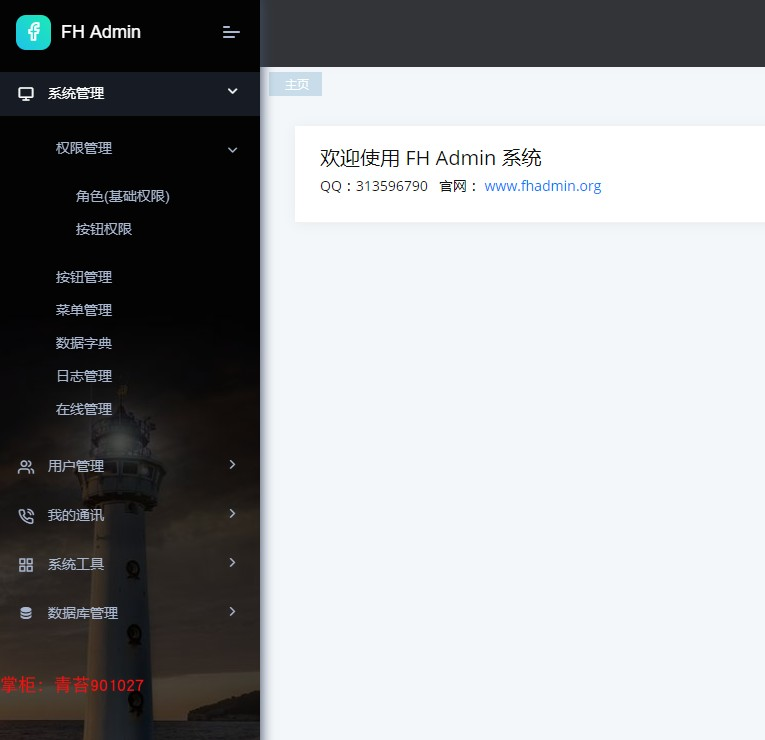Click the 用户管理 menu label

[x=76, y=466]
